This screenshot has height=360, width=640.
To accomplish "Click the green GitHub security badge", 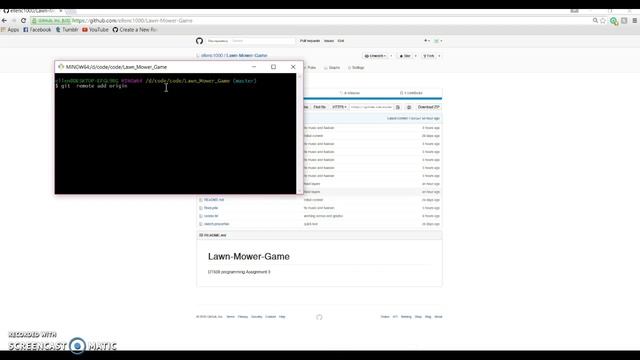I will click(x=51, y=20).
